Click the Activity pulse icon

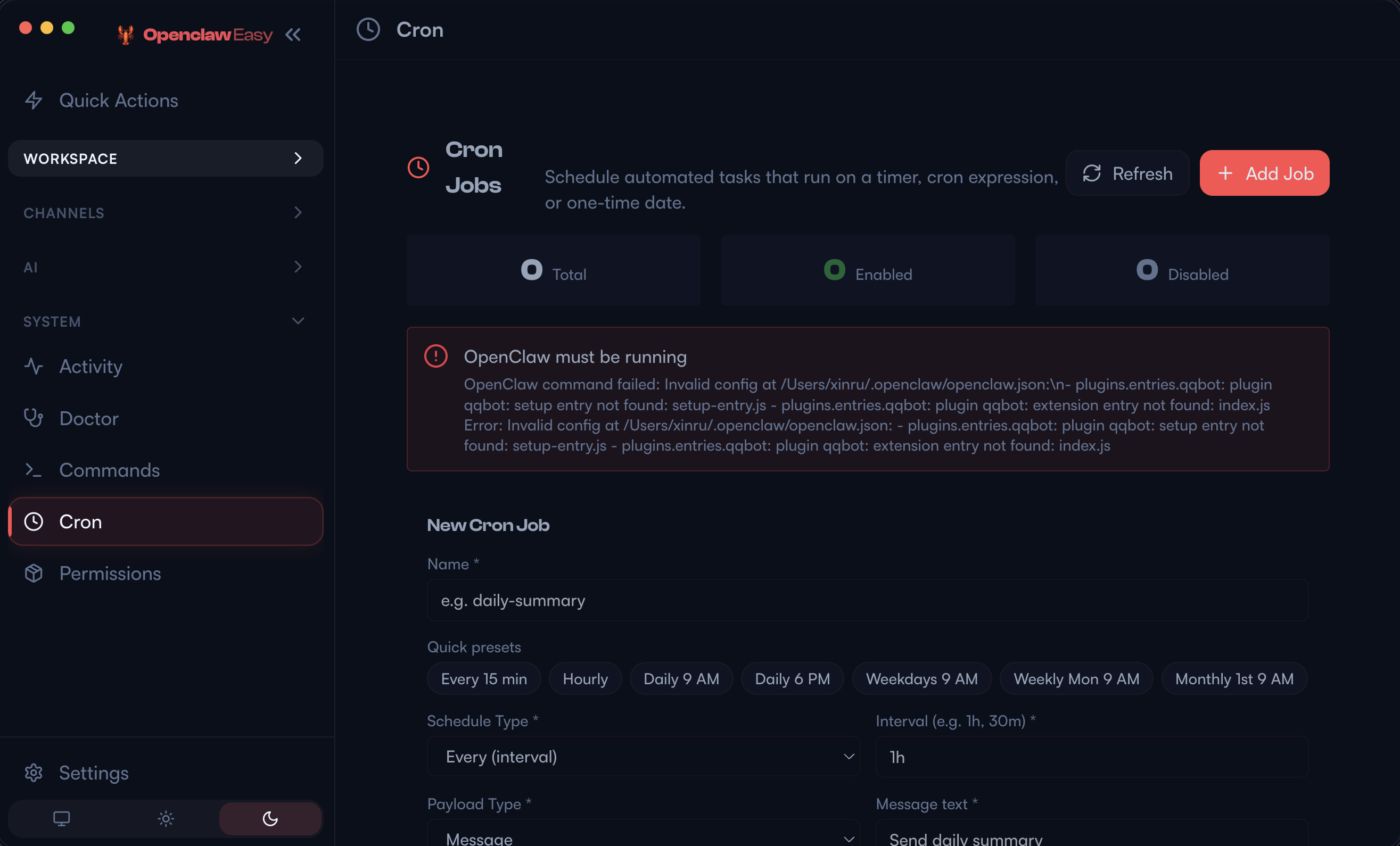pos(34,366)
